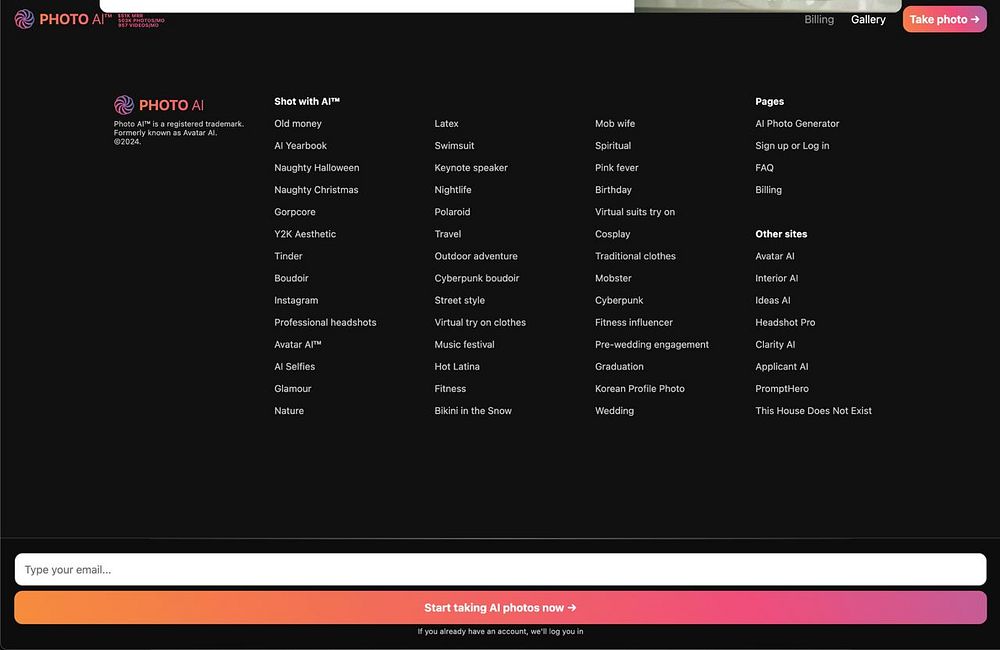Image resolution: width=1000 pixels, height=650 pixels.
Task: Open the Fitness link
Action: point(450,388)
